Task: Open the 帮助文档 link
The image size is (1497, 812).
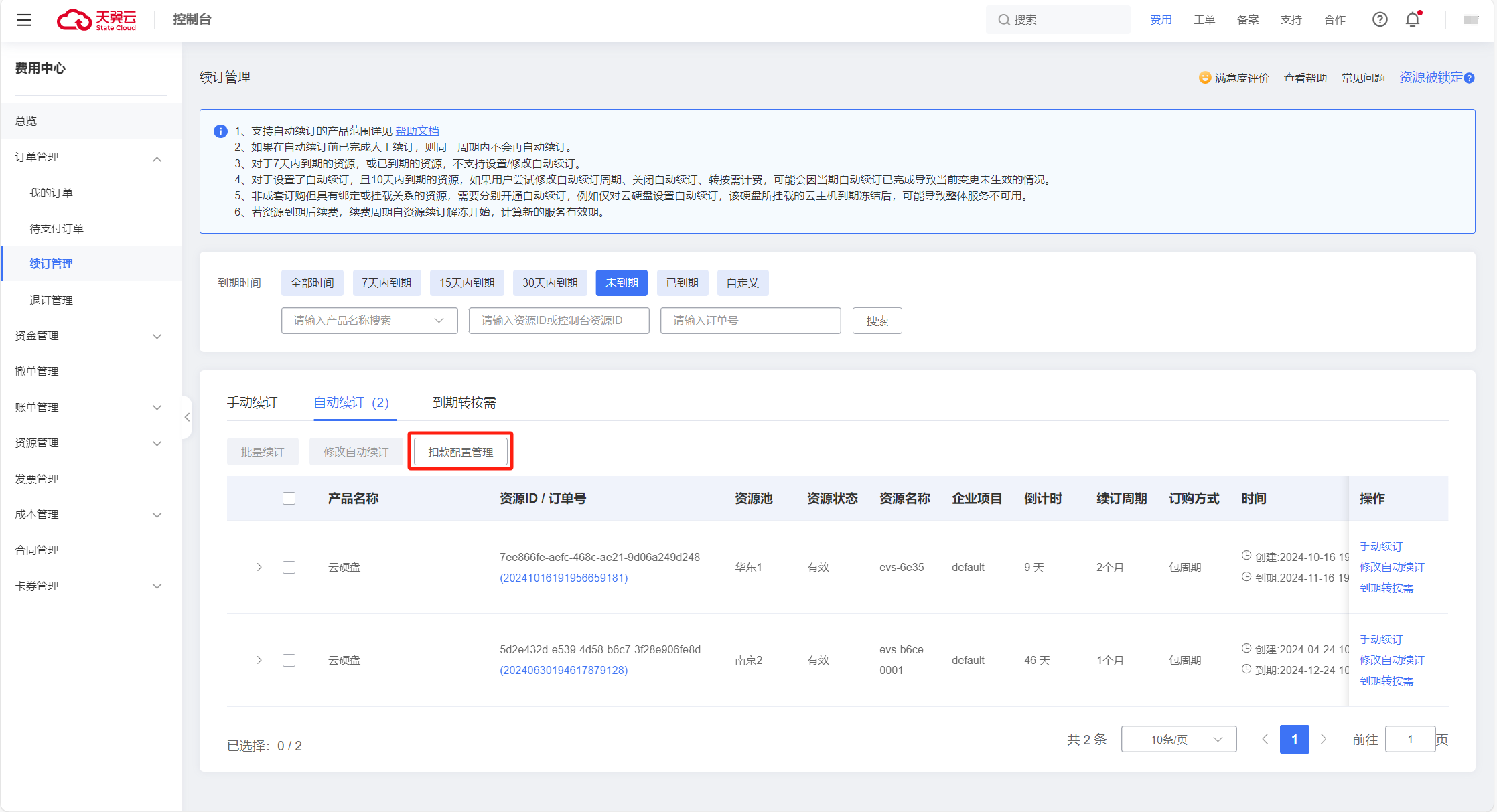Action: (417, 131)
